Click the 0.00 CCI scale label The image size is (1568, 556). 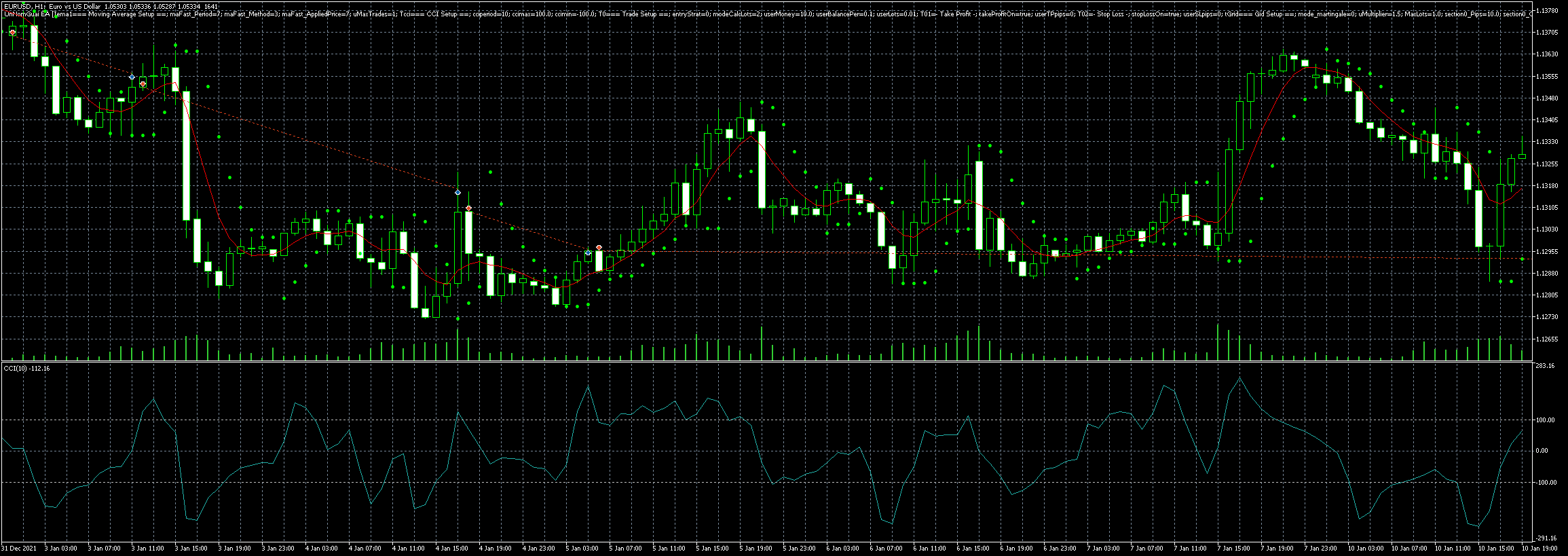point(1542,451)
